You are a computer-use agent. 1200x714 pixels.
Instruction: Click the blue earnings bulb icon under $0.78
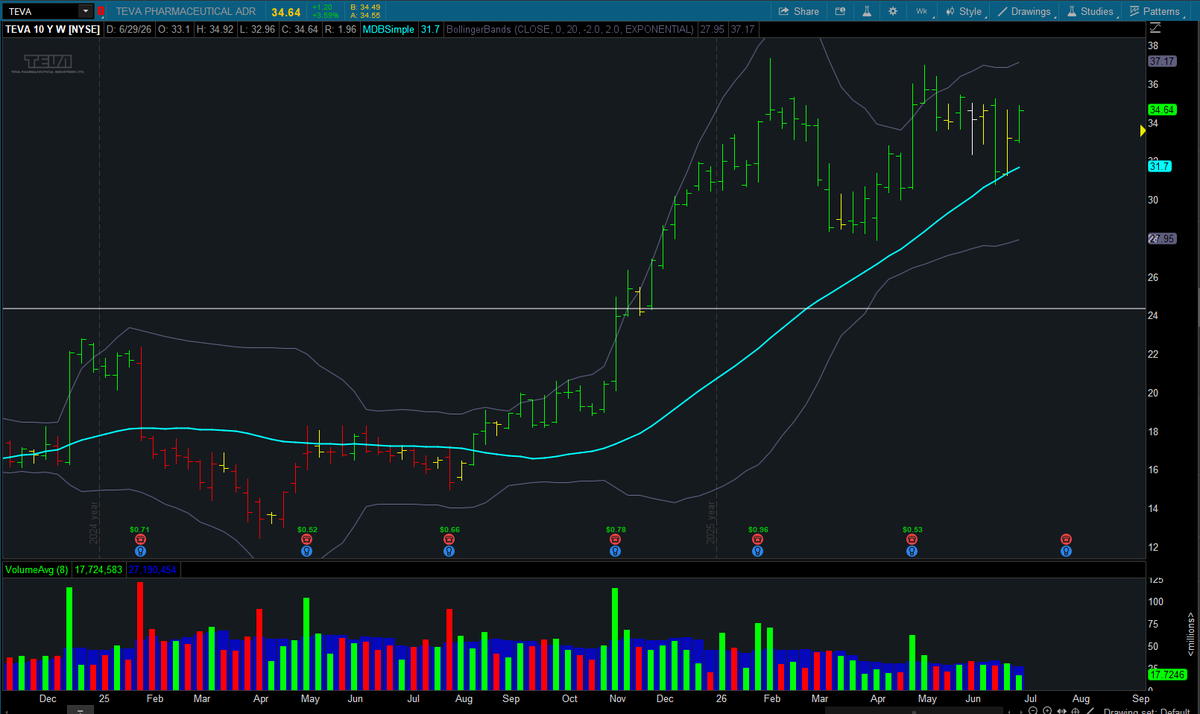pos(616,550)
